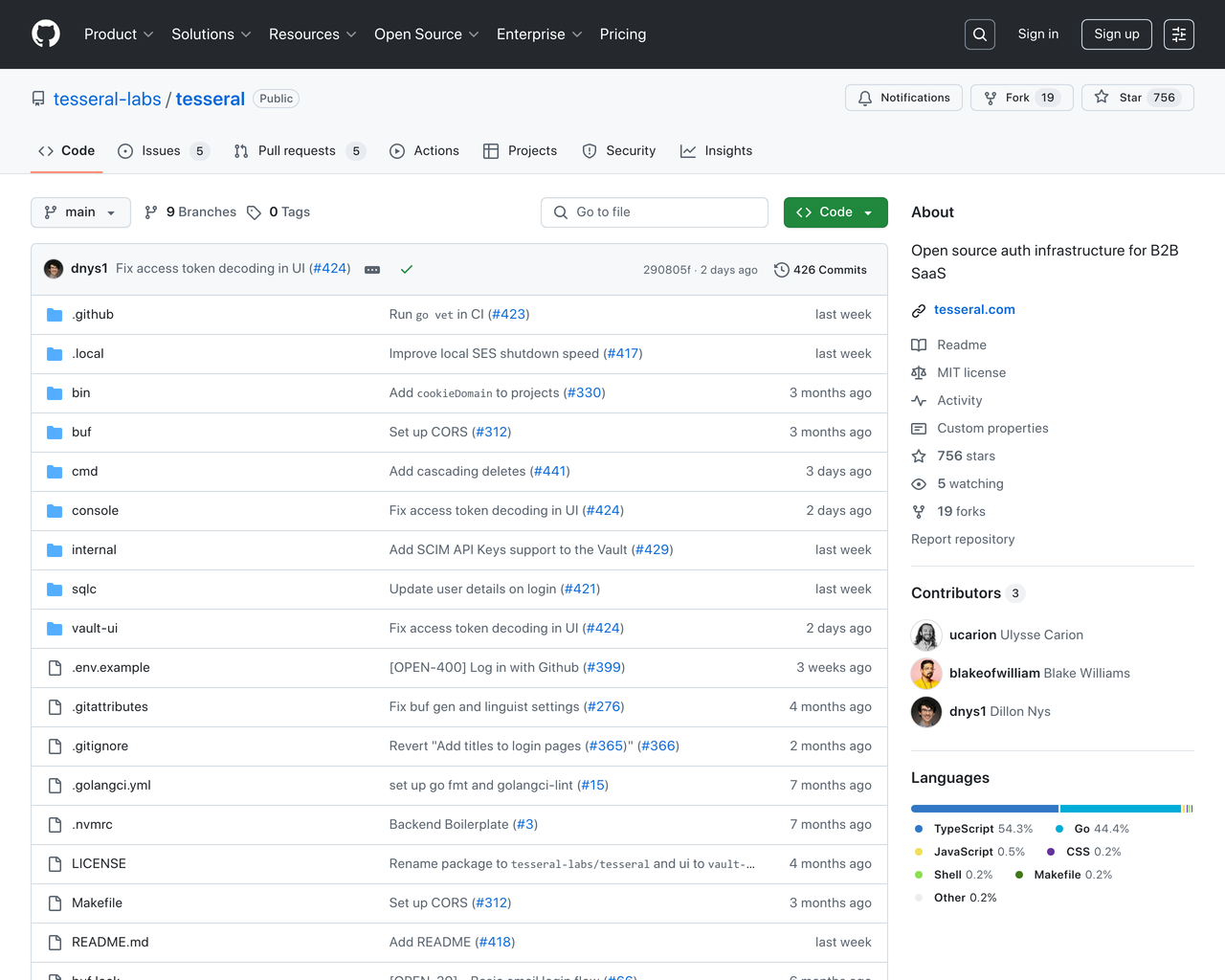Expand the Product menu
This screenshot has height=980, width=1225.
point(119,34)
